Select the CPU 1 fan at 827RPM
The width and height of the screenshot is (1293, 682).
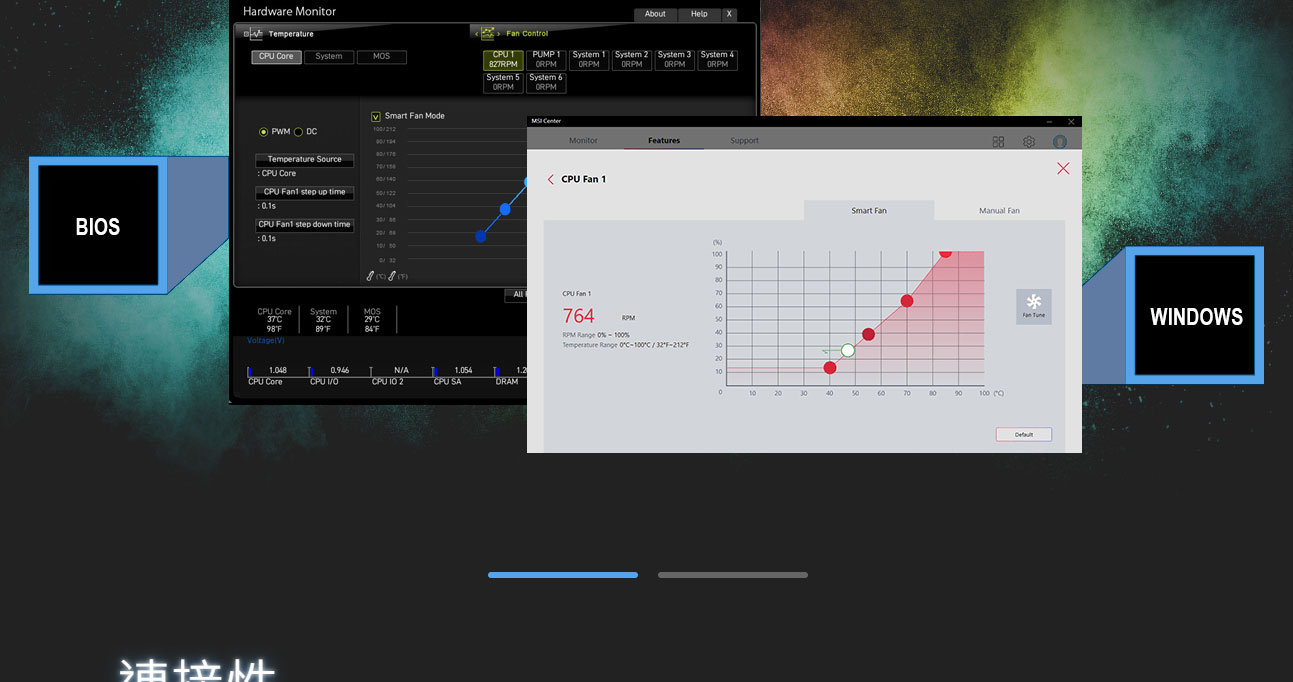click(503, 60)
